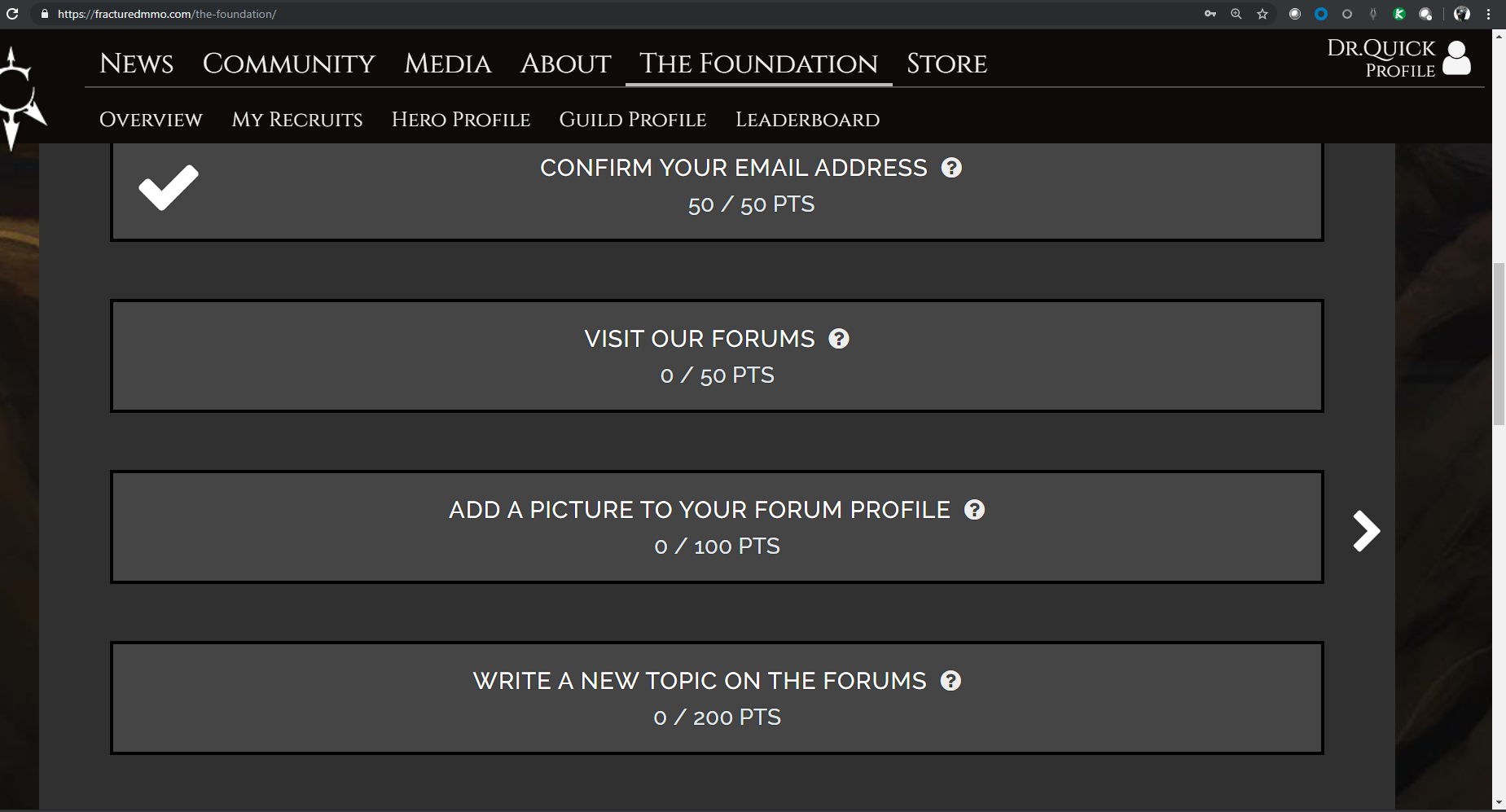Open the Chrome three-dot menu
This screenshot has width=1506, height=812.
tap(1489, 14)
